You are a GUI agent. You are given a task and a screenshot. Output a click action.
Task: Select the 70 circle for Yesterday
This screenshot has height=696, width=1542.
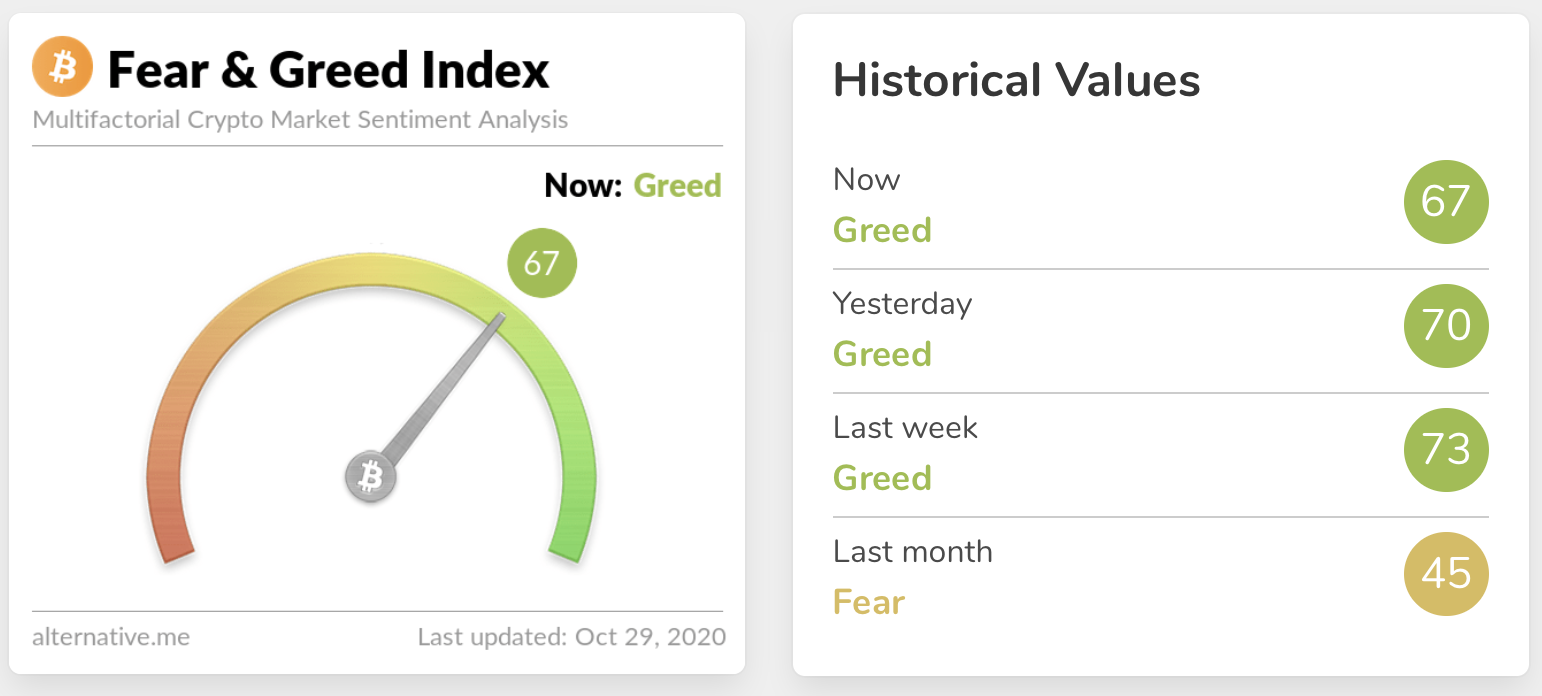point(1446,326)
